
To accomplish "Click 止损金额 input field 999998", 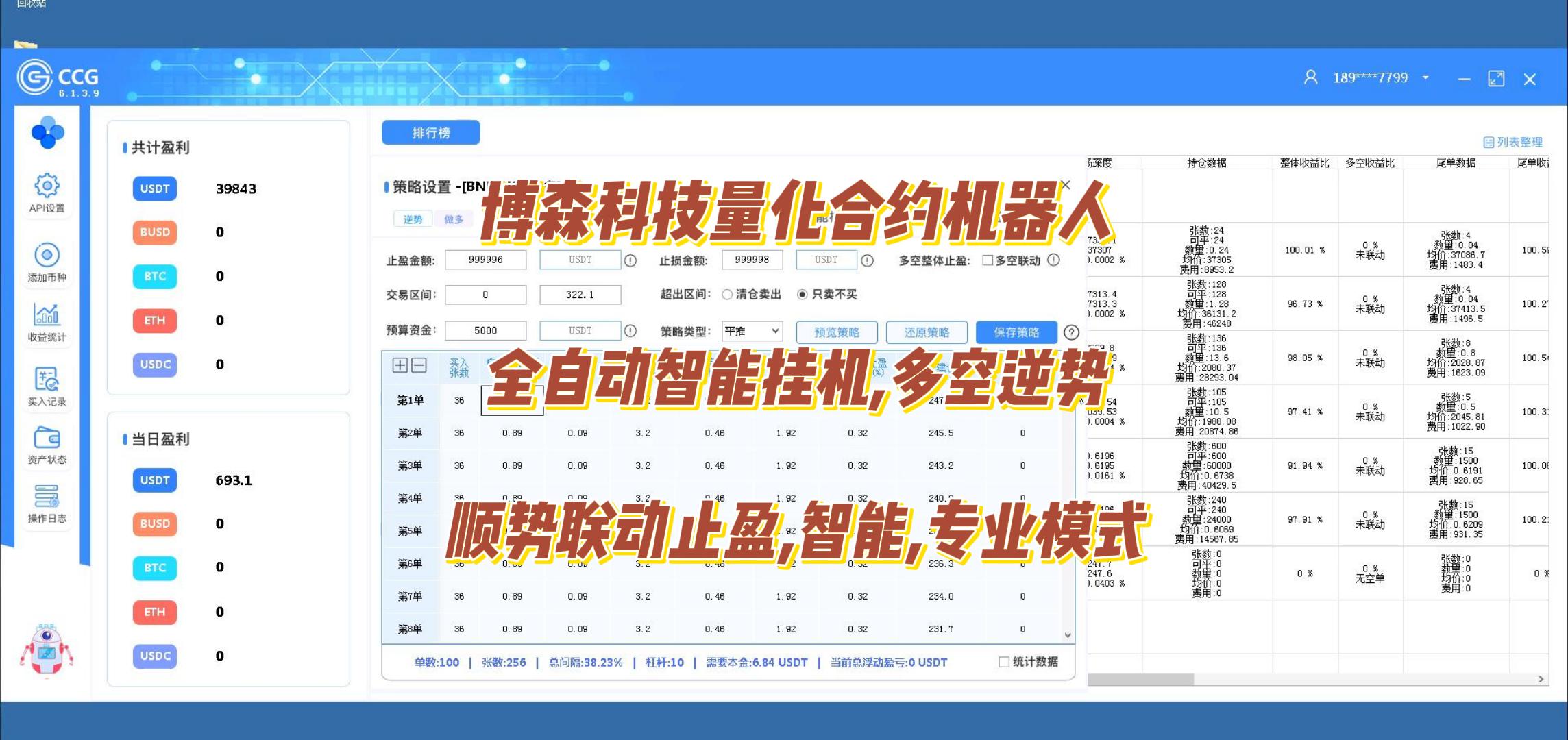I will click(x=752, y=260).
